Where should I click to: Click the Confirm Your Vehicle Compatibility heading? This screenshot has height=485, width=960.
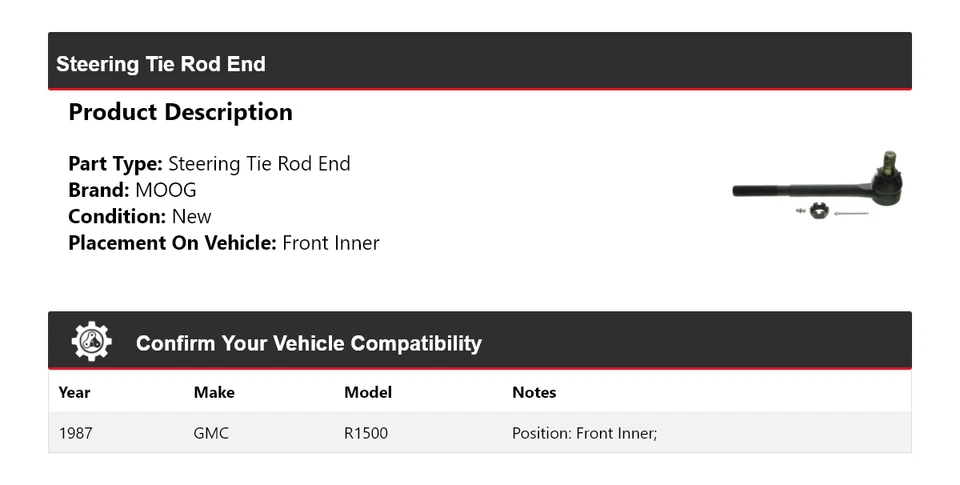(x=308, y=343)
